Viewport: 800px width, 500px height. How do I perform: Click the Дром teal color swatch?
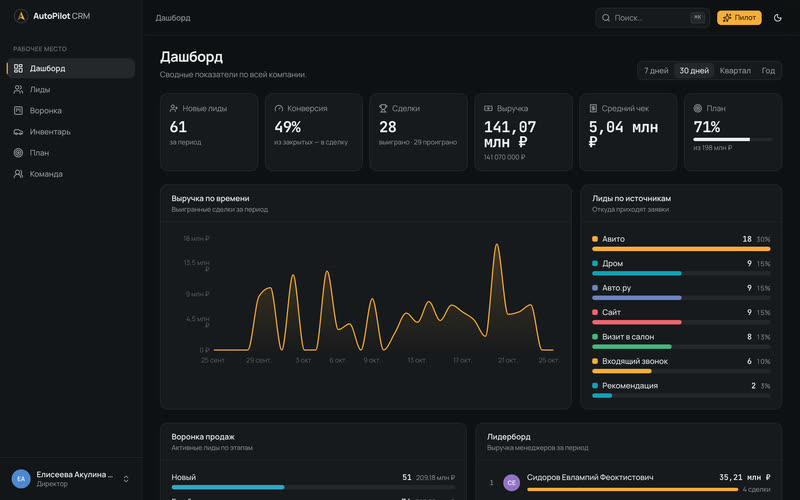595,263
